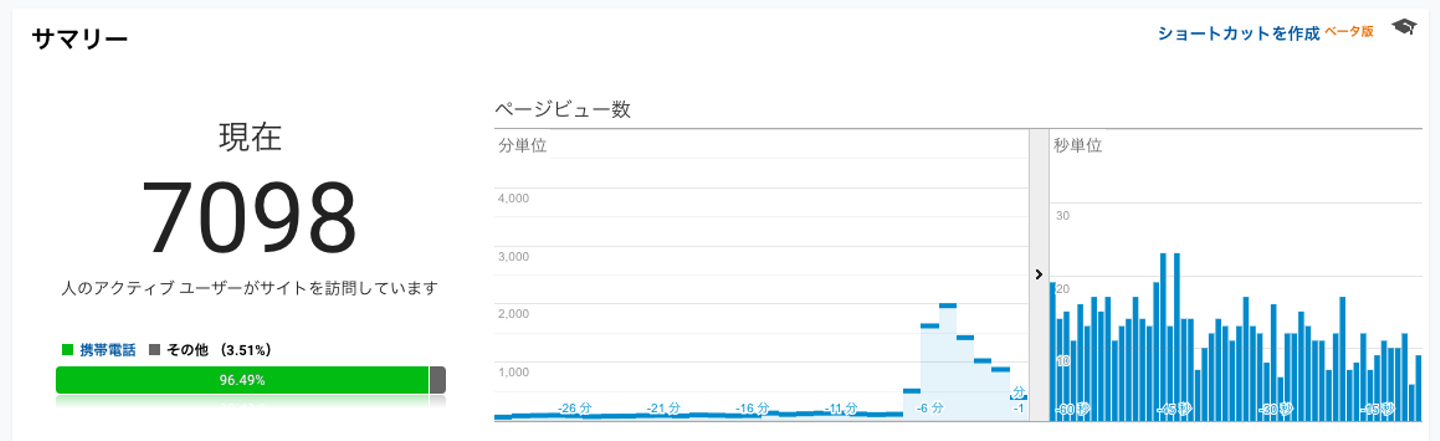Click the -60 秒 axis label
The width and height of the screenshot is (1440, 441).
(1072, 409)
